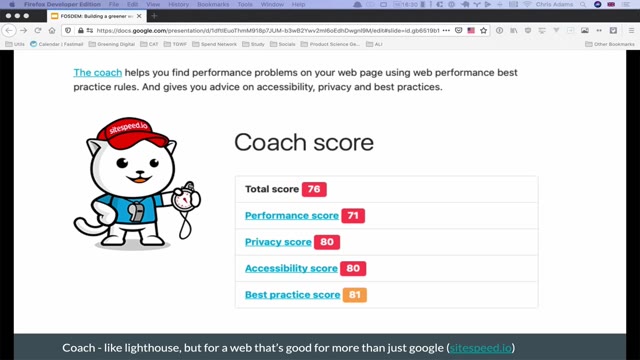640x360 pixels.
Task: Follow the sitespeed.io link in caption
Action: (x=480, y=348)
